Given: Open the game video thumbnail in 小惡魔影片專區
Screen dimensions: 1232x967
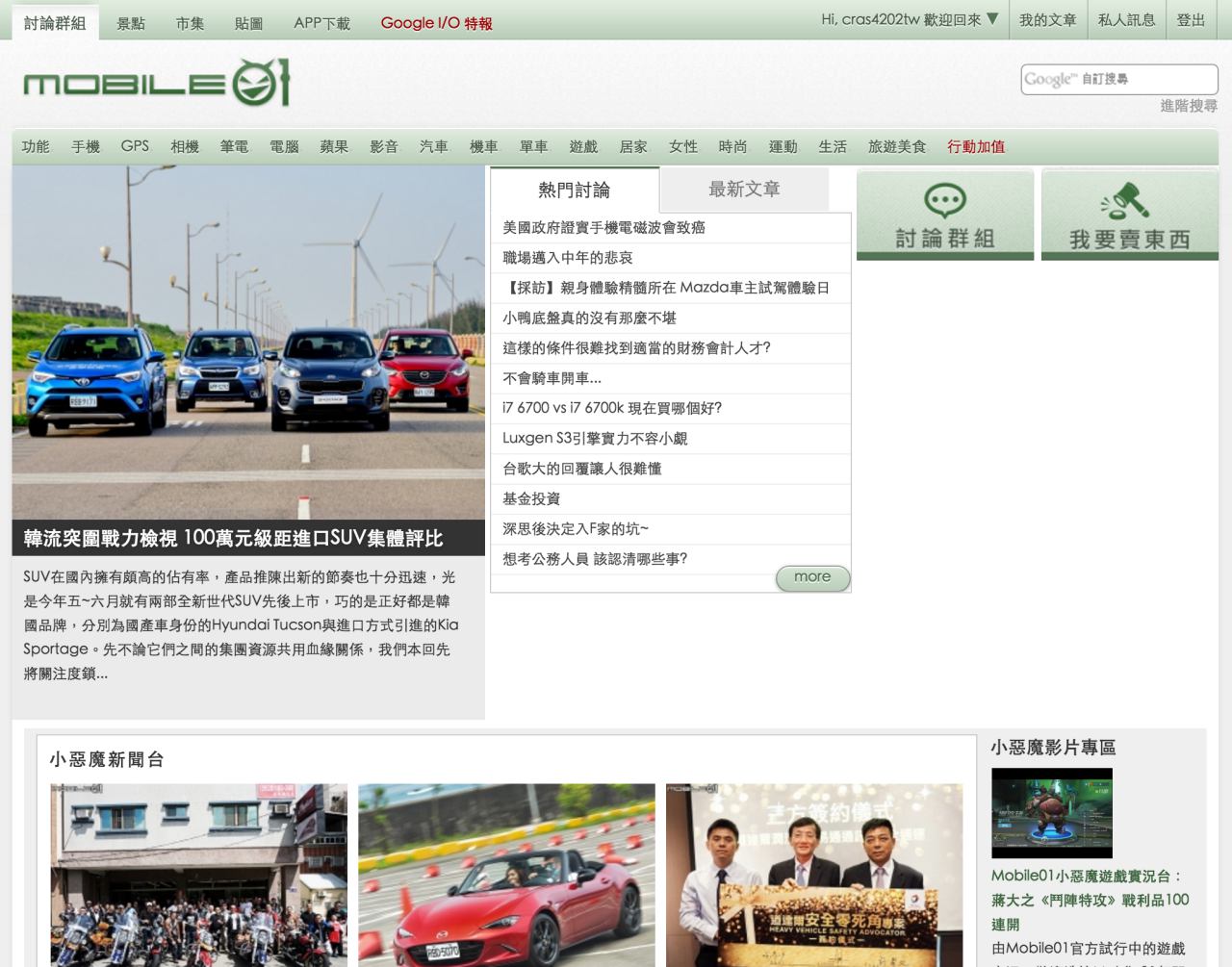Looking at the screenshot, I should pos(1051,812).
